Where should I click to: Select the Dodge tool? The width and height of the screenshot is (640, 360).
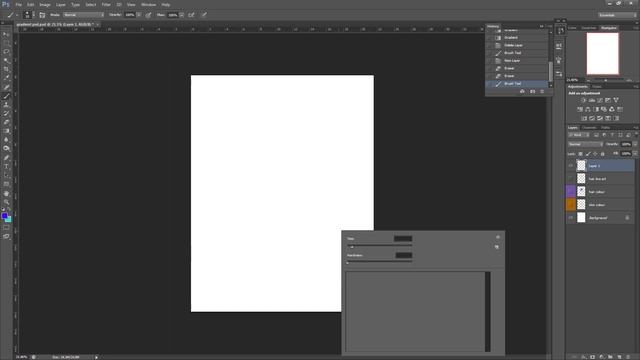click(6, 149)
